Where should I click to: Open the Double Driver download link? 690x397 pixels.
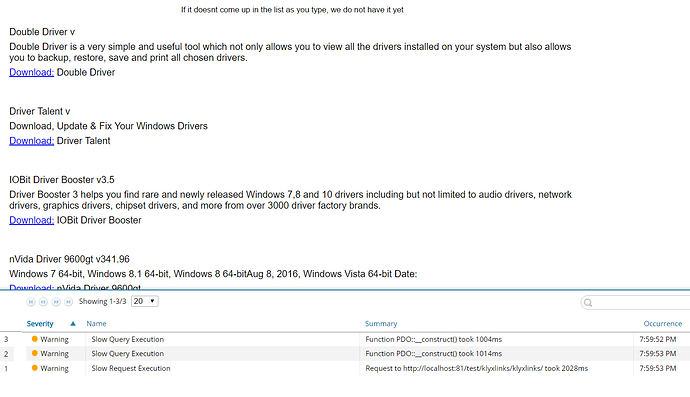tap(32, 72)
